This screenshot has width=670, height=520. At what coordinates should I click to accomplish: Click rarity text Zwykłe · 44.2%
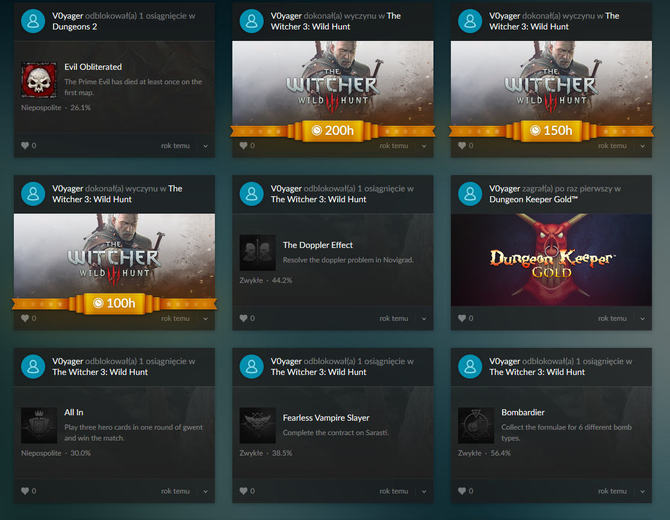266,280
